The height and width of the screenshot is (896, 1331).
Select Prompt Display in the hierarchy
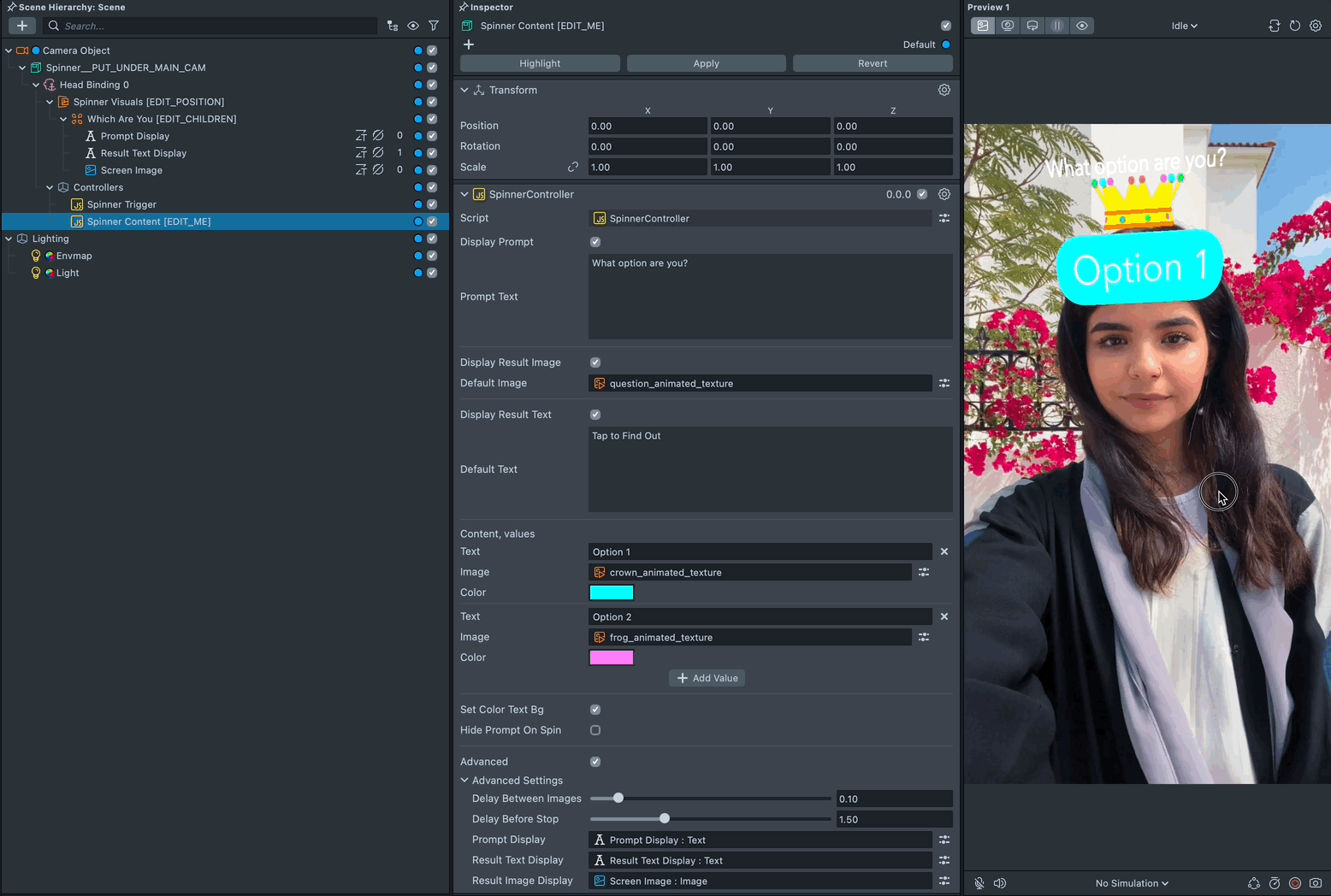[134, 136]
